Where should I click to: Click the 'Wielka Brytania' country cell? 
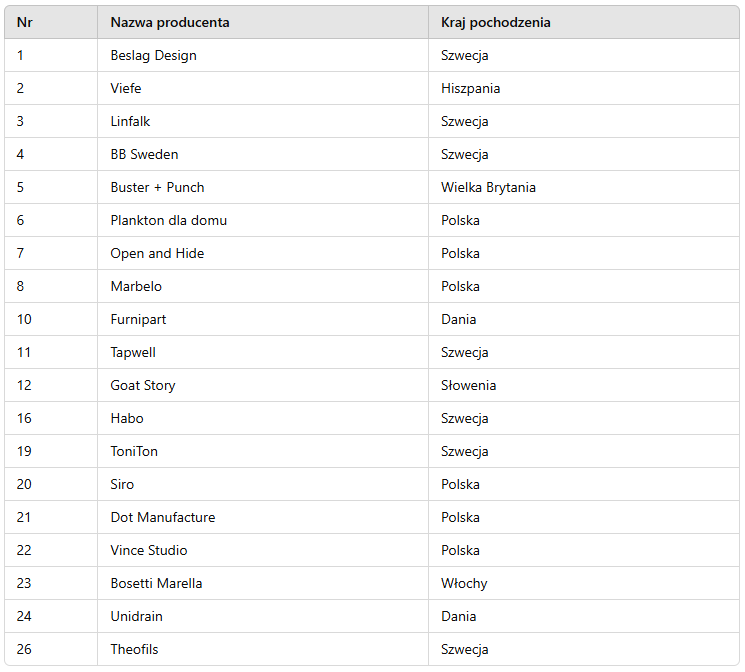tap(488, 187)
